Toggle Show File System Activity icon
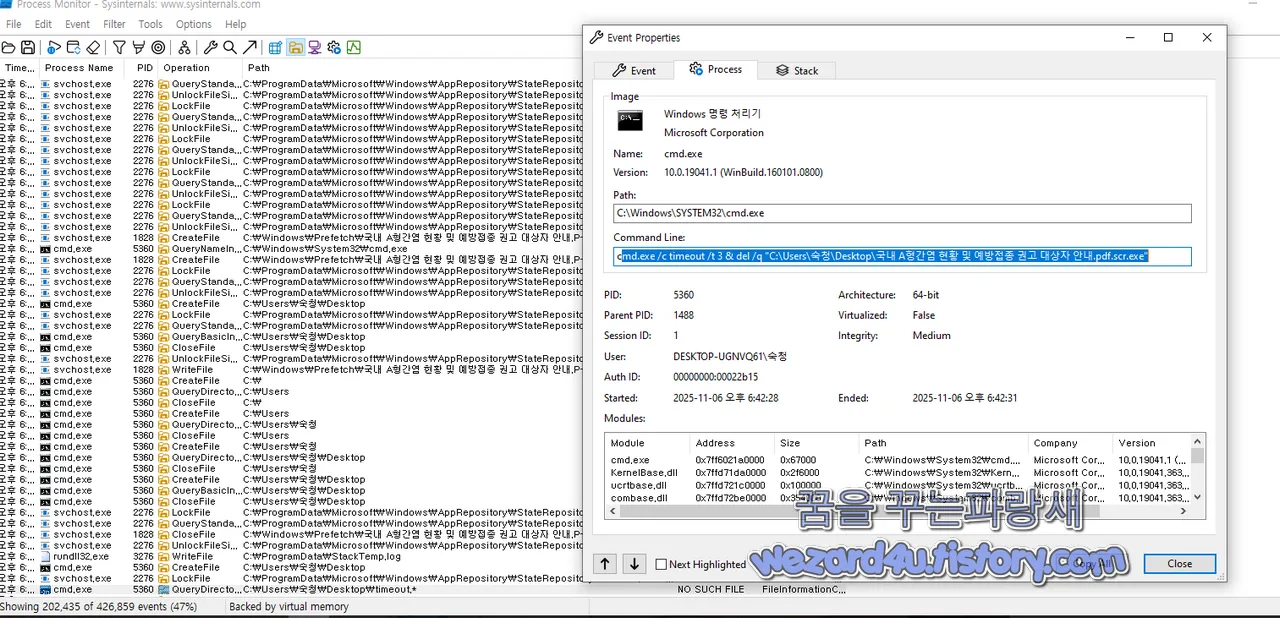This screenshot has height=618, width=1280. (x=296, y=47)
